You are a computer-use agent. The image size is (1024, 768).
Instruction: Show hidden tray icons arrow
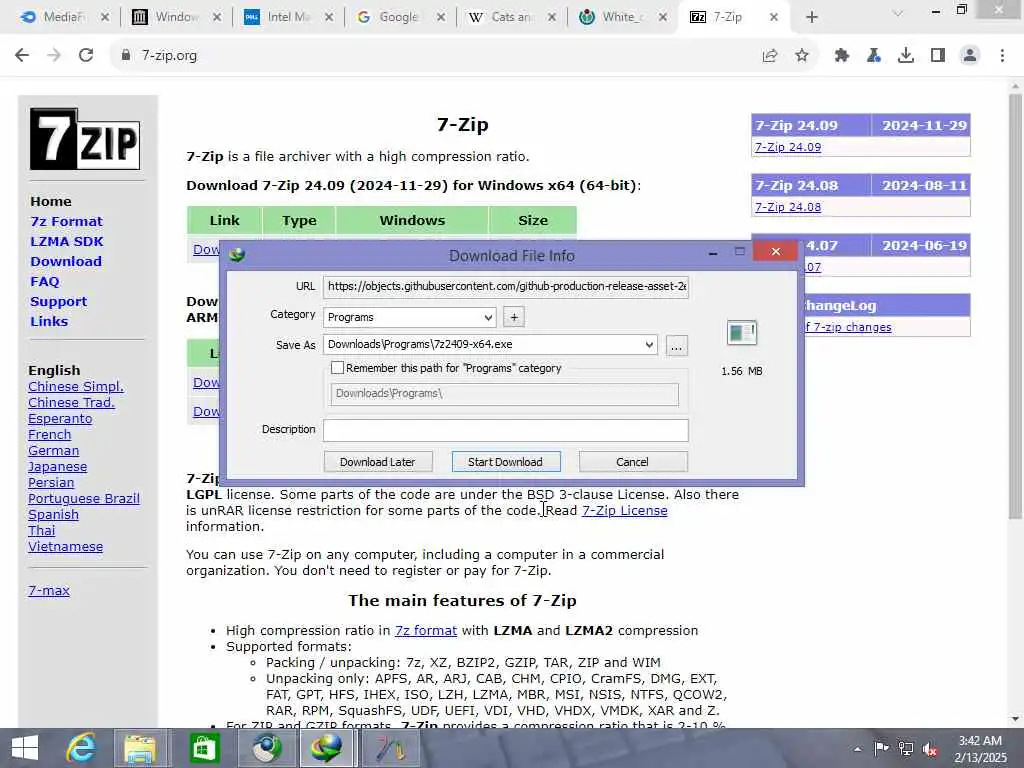pyautogui.click(x=857, y=749)
